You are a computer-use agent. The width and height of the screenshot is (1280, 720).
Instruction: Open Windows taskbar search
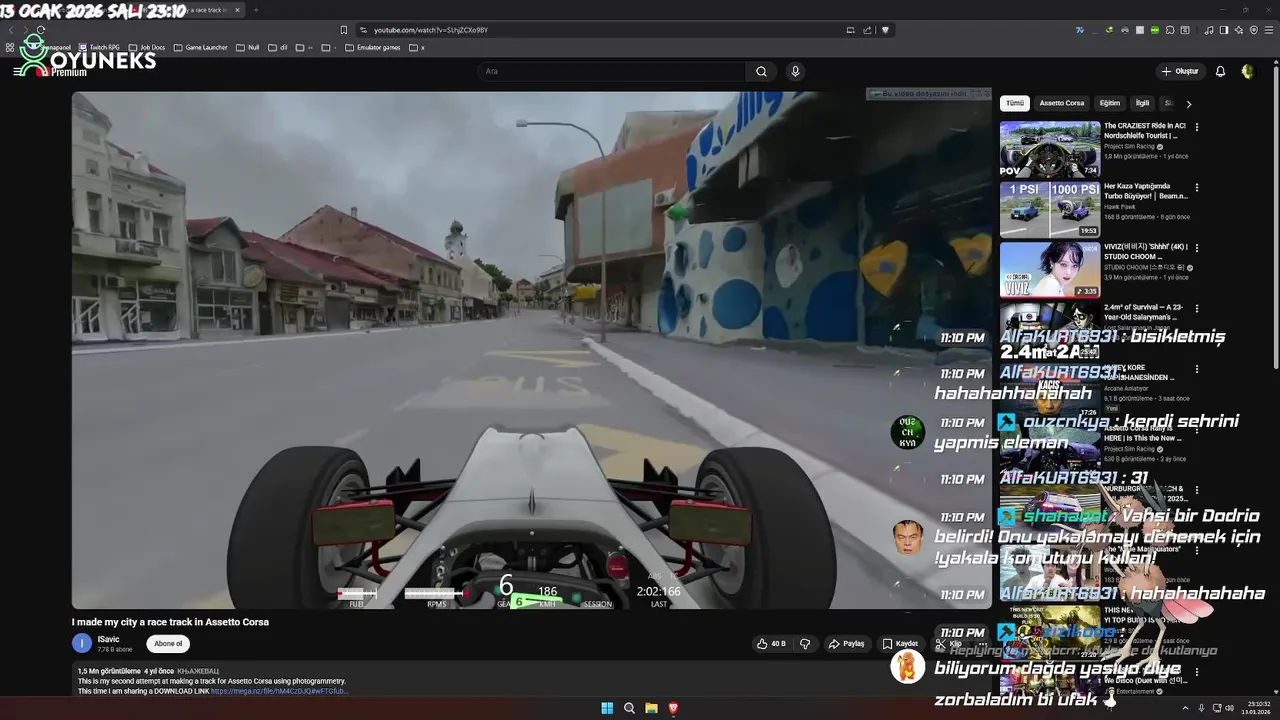629,708
